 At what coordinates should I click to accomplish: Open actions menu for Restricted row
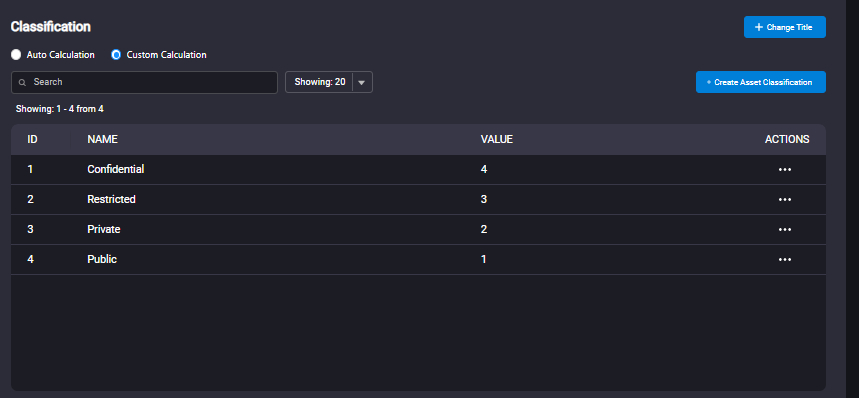click(784, 199)
